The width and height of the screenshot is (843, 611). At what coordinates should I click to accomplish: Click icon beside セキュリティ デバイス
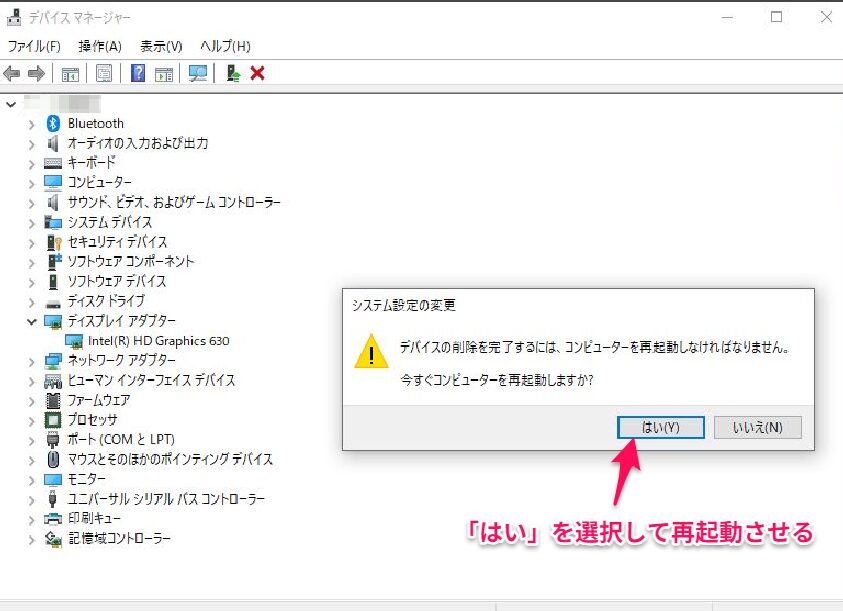(x=54, y=242)
